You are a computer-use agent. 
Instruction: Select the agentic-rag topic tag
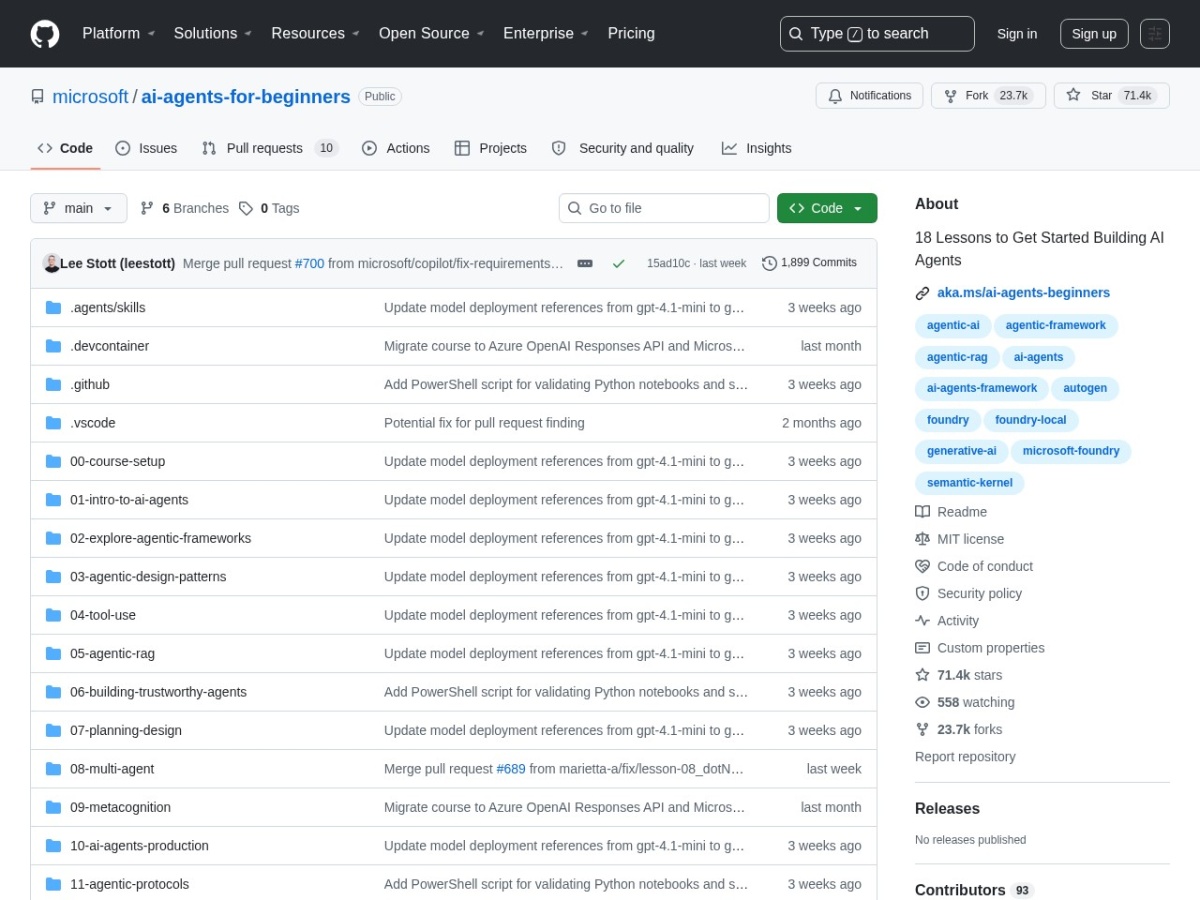[957, 357]
